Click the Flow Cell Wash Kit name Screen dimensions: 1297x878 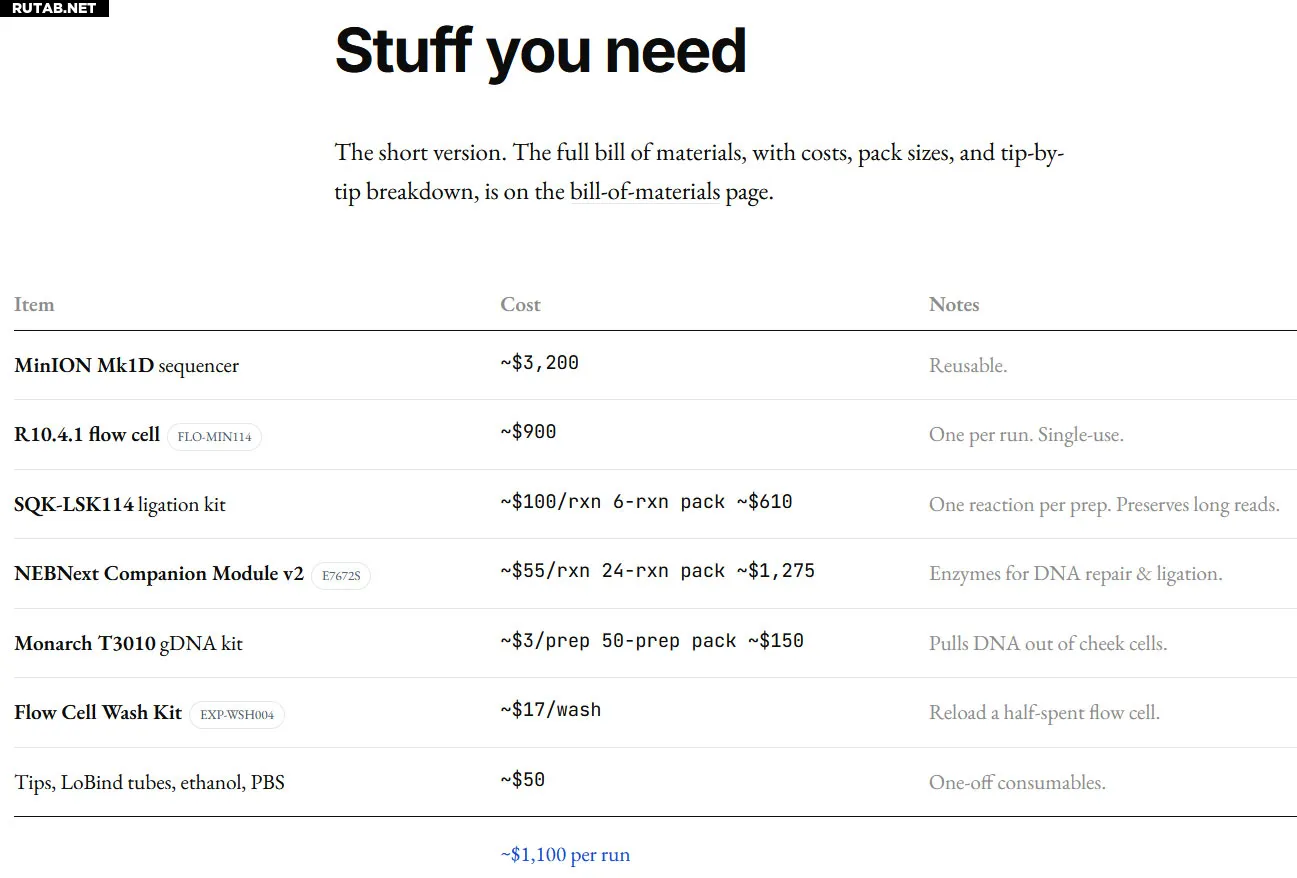(98, 713)
